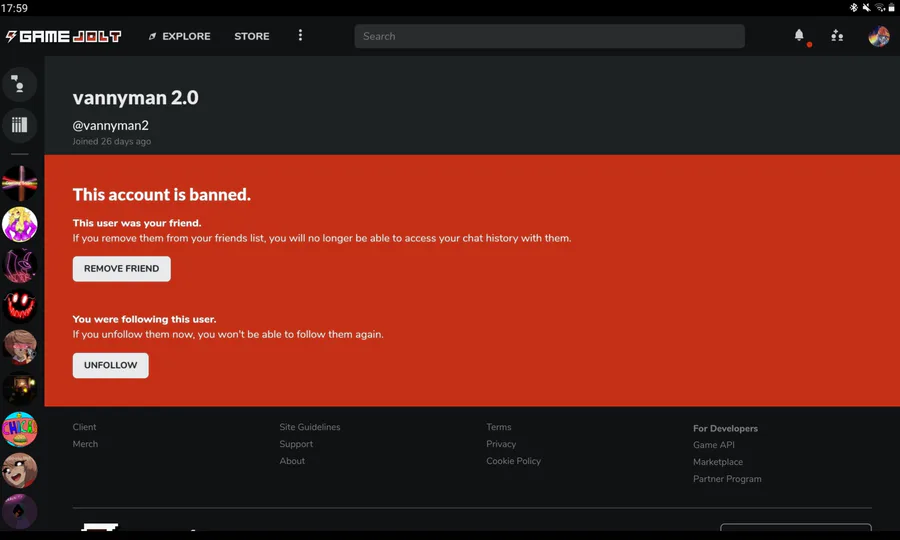Expand the three-dot more menu
Image resolution: width=900 pixels, height=540 pixels.
click(300, 36)
